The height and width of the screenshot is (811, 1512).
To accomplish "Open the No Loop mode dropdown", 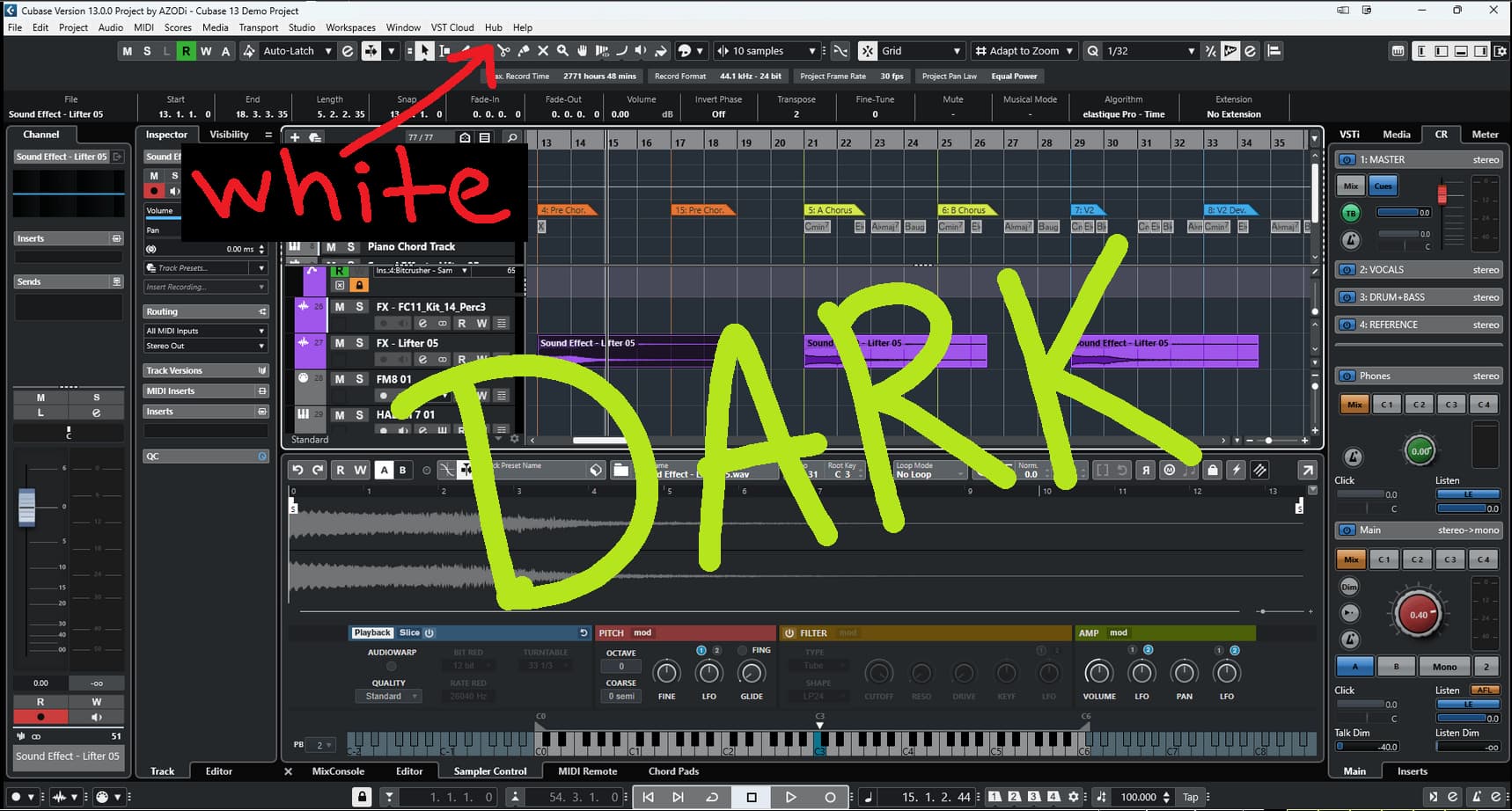I will pos(929,471).
